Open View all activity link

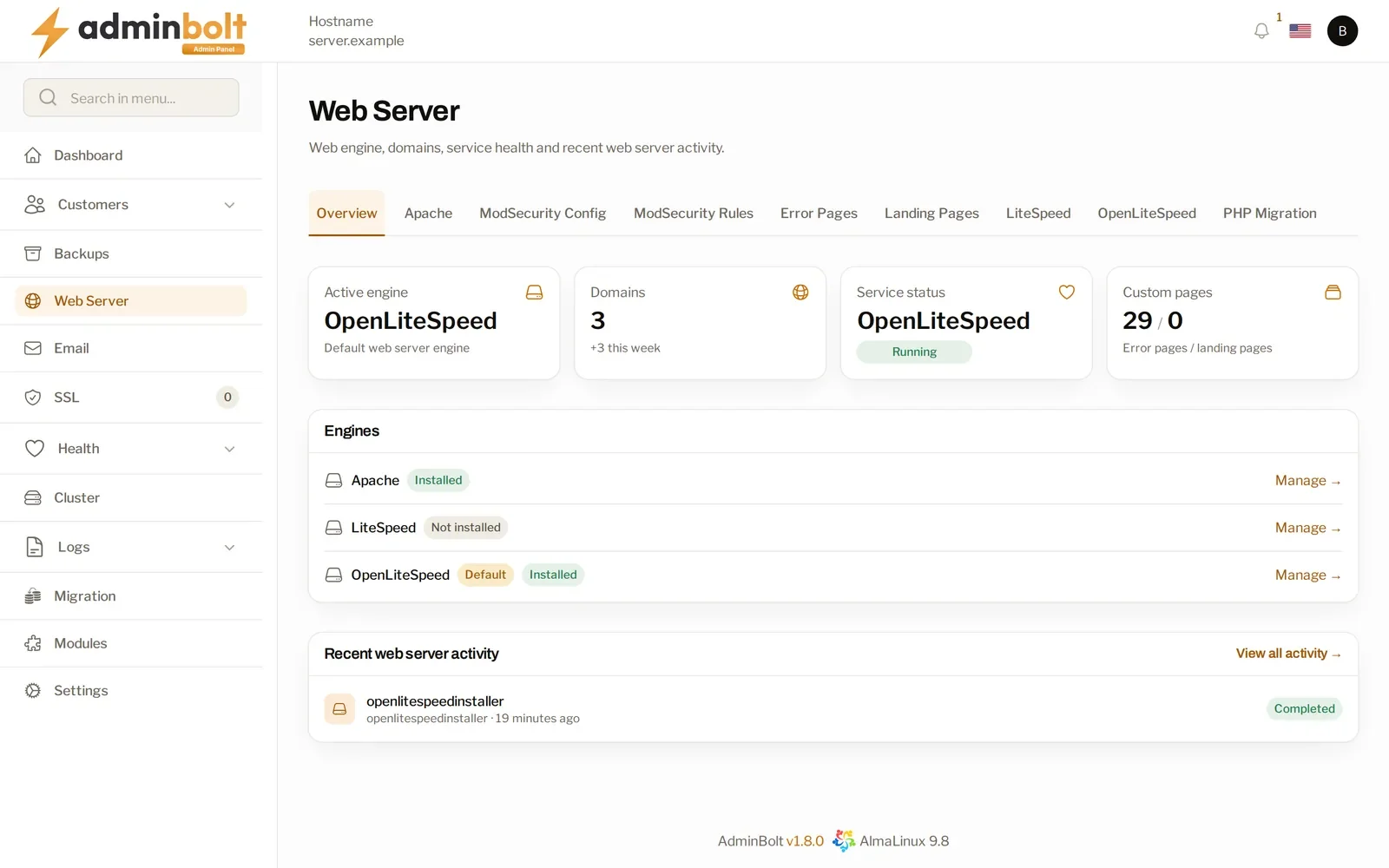click(x=1288, y=654)
